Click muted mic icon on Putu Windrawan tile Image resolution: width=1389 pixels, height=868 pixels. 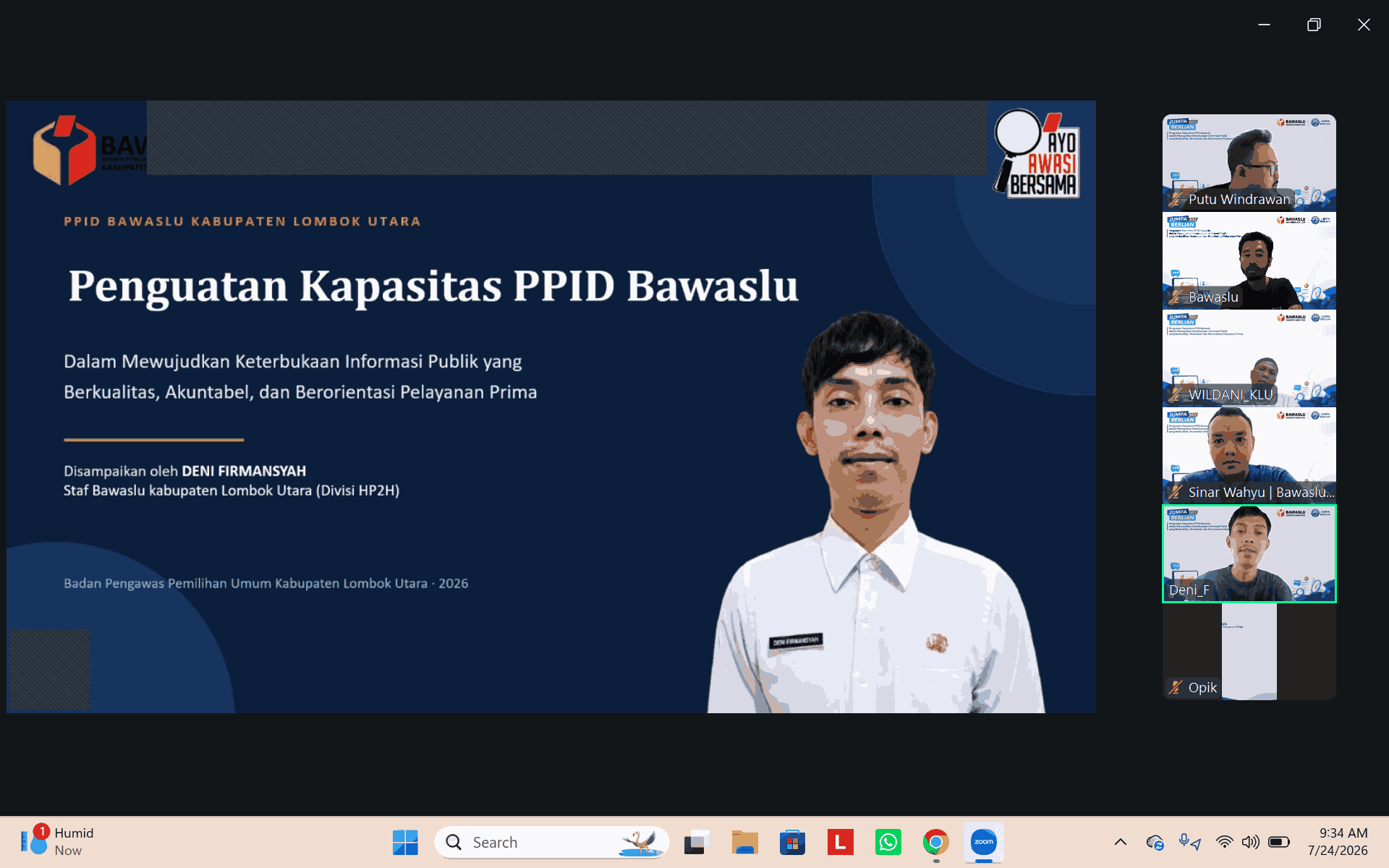coord(1176,199)
